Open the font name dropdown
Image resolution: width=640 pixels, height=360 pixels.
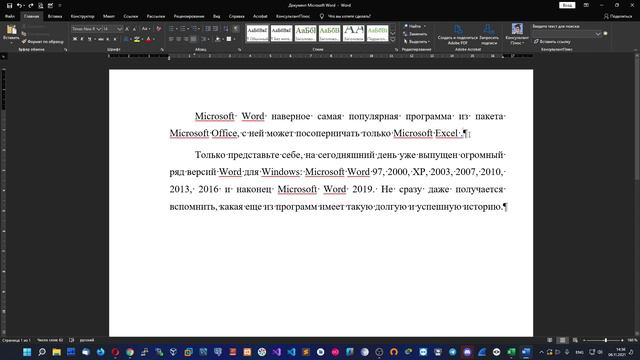tap(98, 29)
